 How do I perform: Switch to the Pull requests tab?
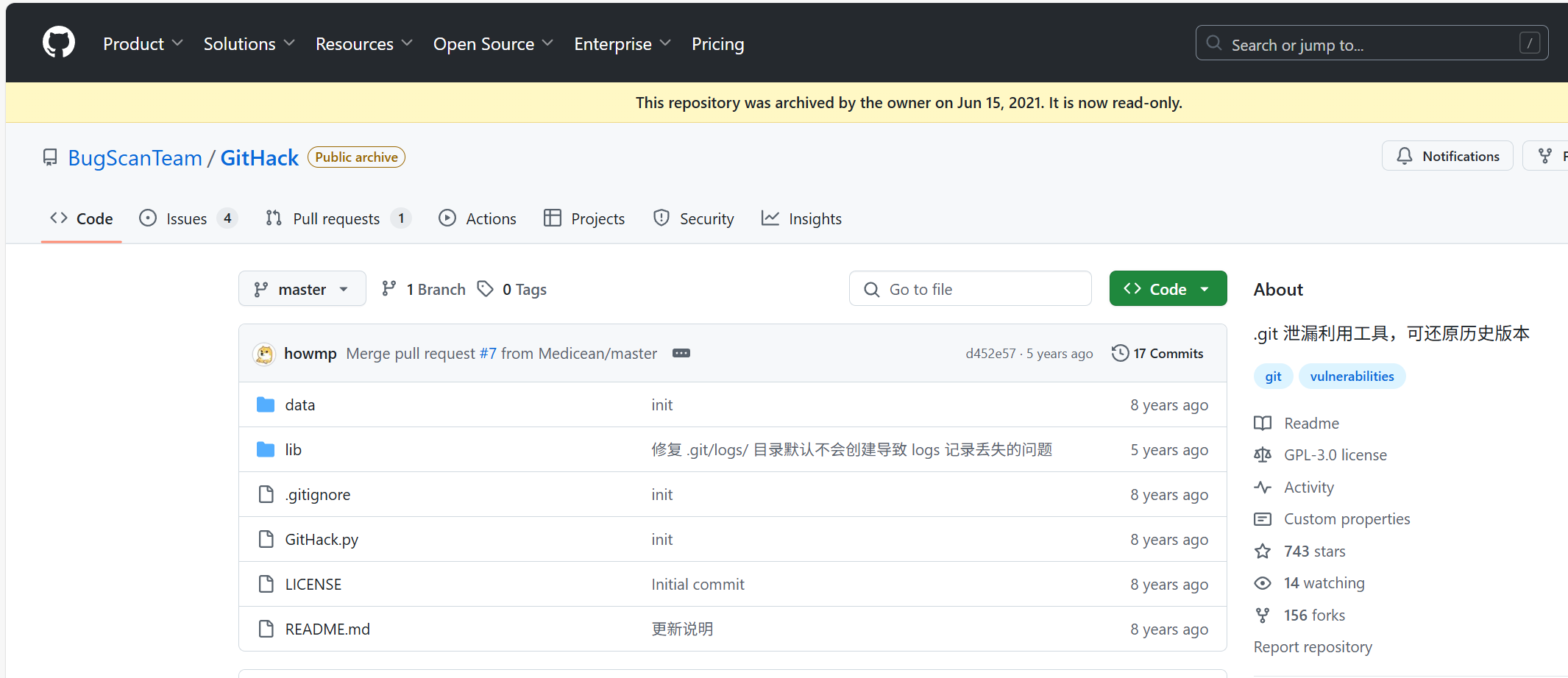tap(337, 219)
